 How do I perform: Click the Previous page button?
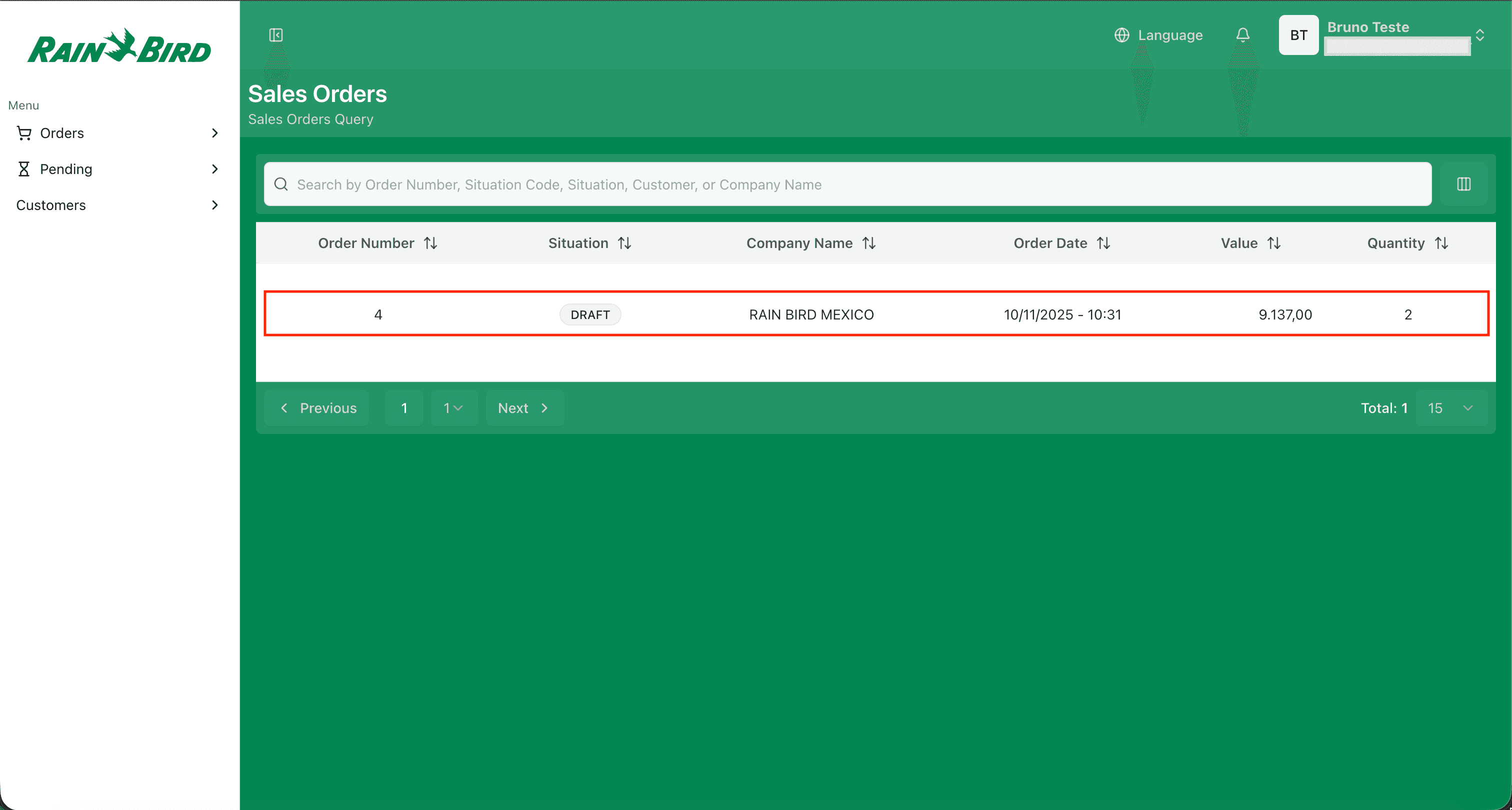[317, 408]
